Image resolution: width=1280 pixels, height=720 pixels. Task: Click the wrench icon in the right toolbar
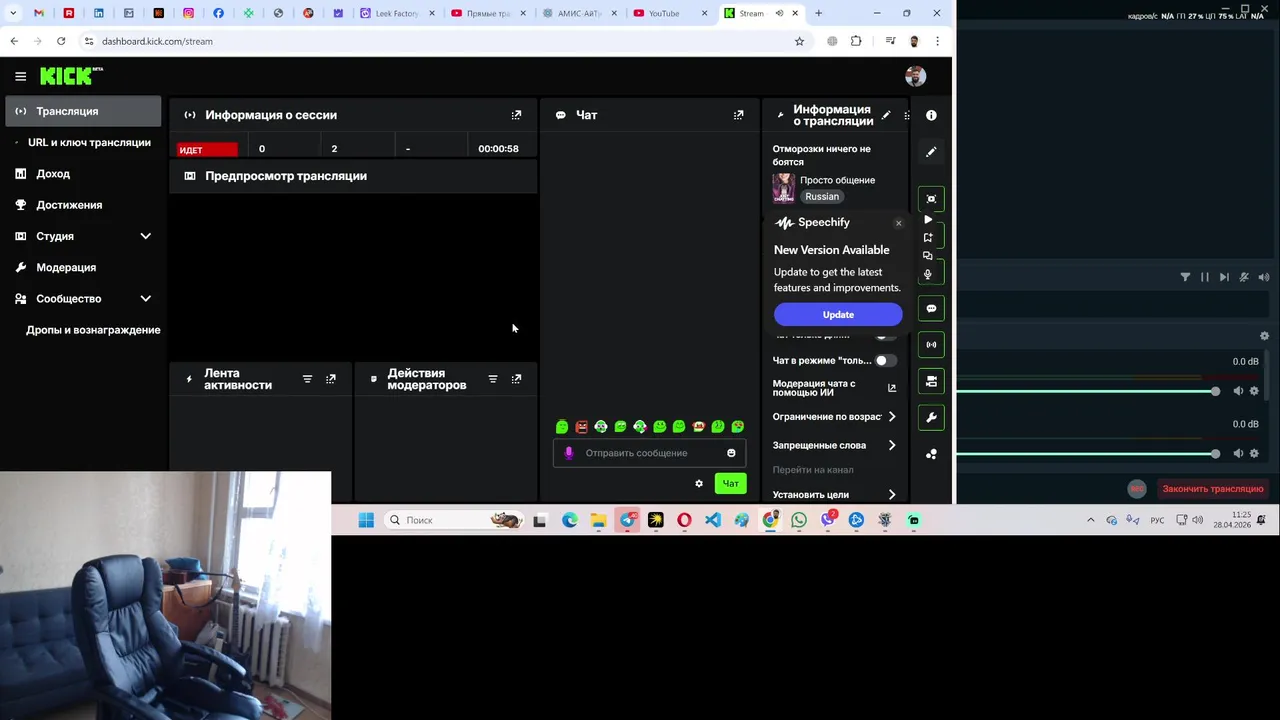click(x=931, y=418)
